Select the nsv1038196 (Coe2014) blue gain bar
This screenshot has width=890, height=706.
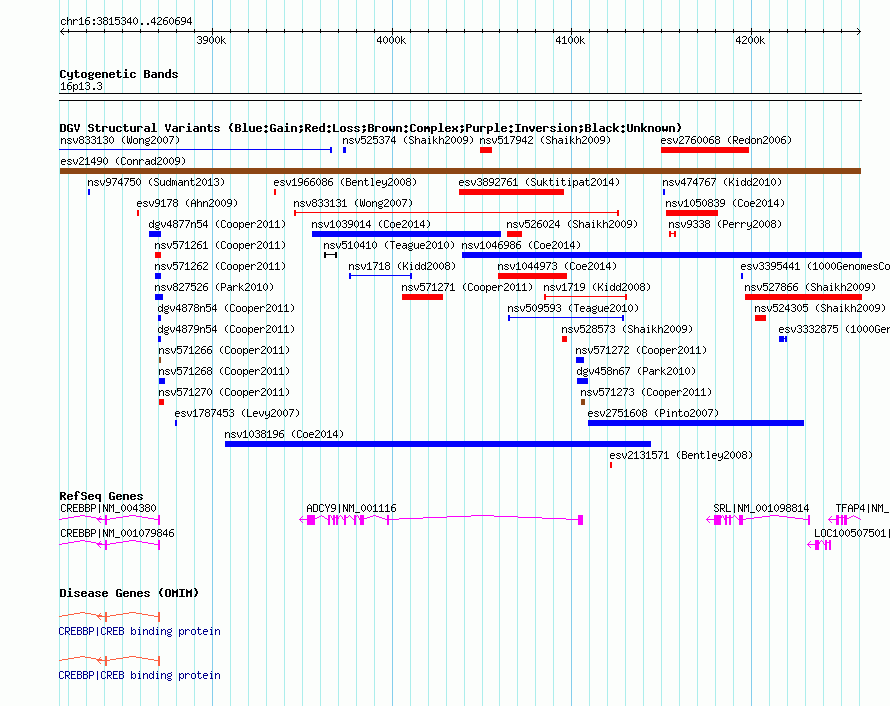click(x=438, y=444)
